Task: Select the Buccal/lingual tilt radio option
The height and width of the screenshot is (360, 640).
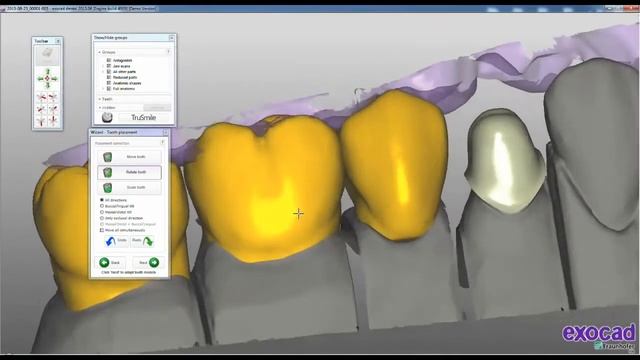Action: click(102, 206)
